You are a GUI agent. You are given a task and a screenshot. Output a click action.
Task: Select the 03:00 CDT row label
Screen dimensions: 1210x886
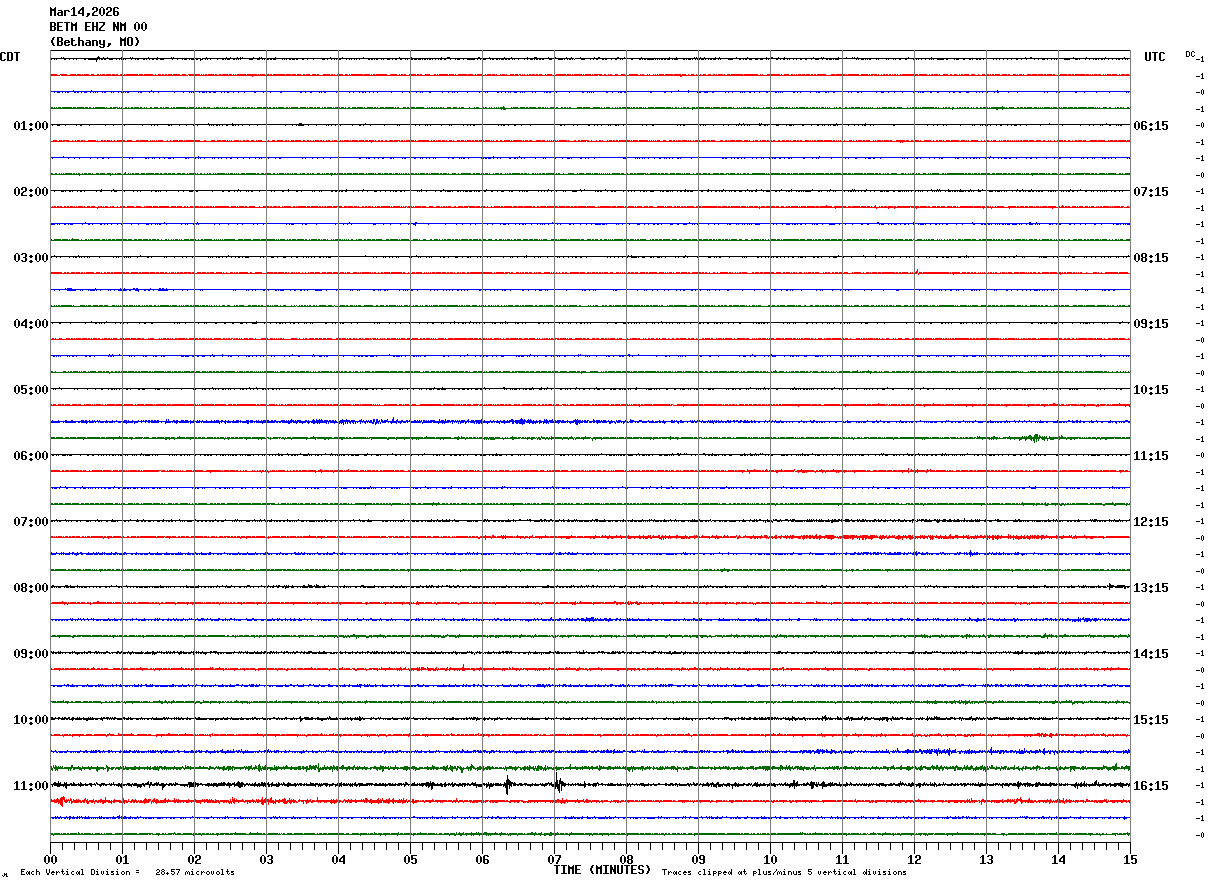pos(30,258)
